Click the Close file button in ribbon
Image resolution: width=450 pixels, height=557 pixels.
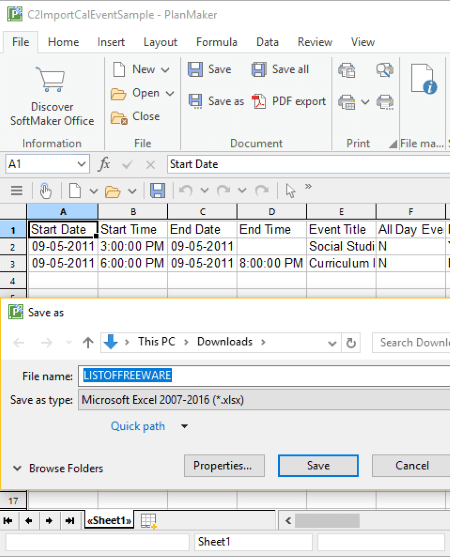coord(135,117)
